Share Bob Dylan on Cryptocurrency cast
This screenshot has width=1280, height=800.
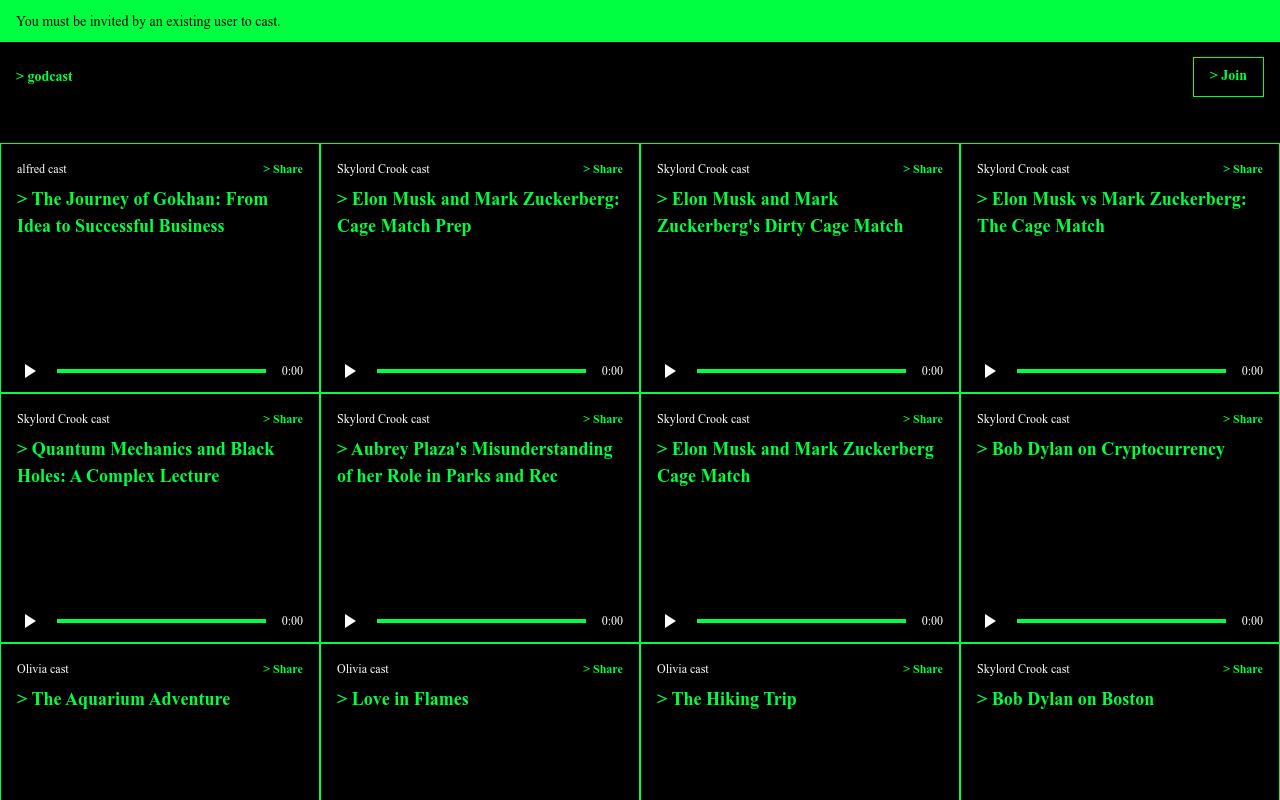[1243, 419]
